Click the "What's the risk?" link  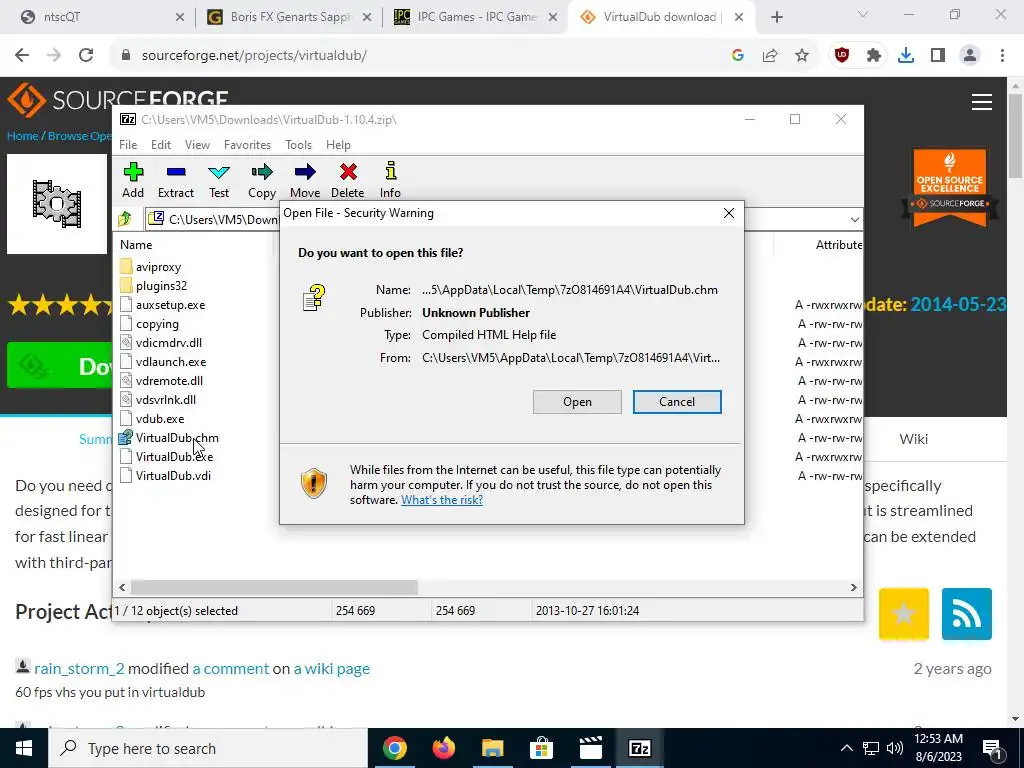[x=442, y=500]
